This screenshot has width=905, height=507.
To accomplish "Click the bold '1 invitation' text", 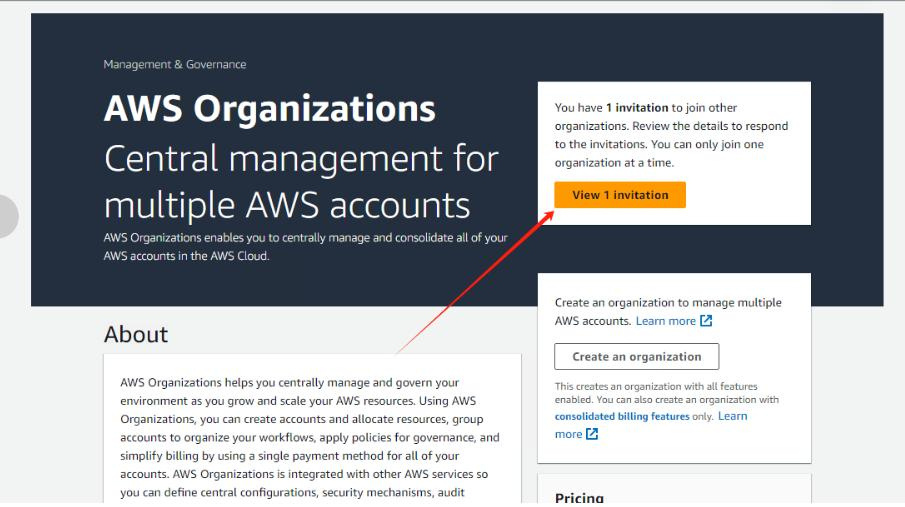I will (637, 108).
